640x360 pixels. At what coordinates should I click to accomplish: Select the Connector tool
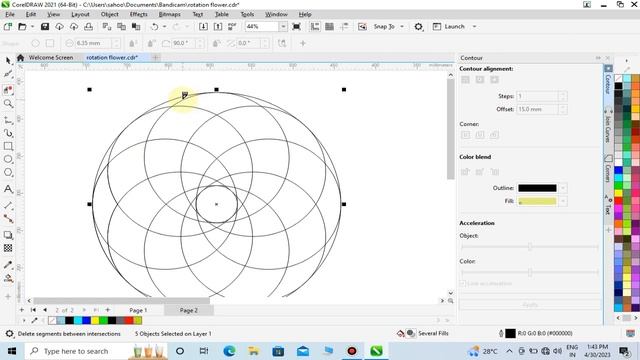pos(8,219)
